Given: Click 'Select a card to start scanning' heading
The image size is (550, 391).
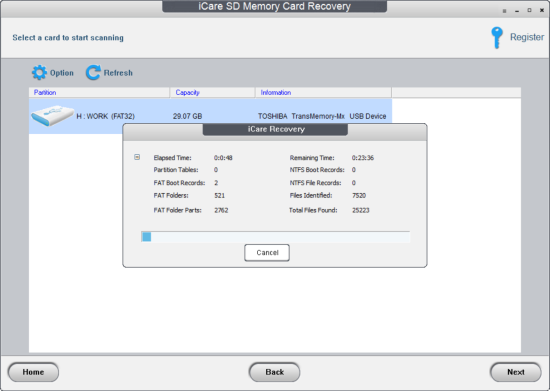Looking at the screenshot, I should point(68,38).
